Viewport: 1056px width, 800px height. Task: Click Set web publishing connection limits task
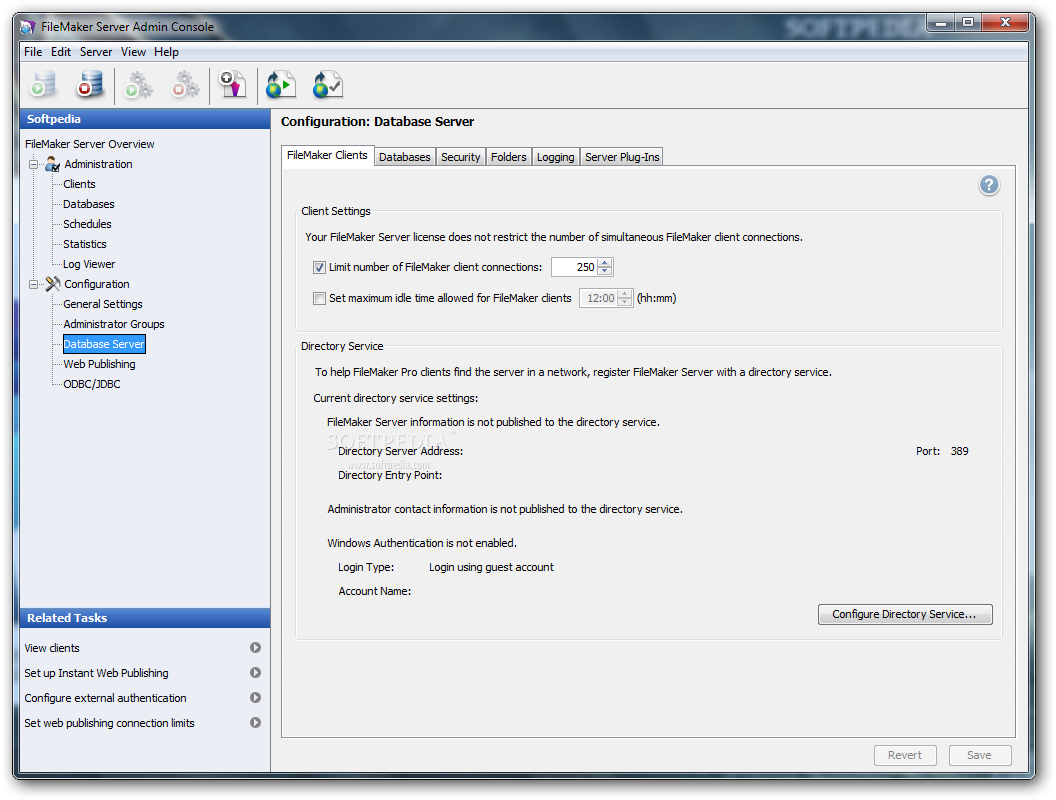109,723
